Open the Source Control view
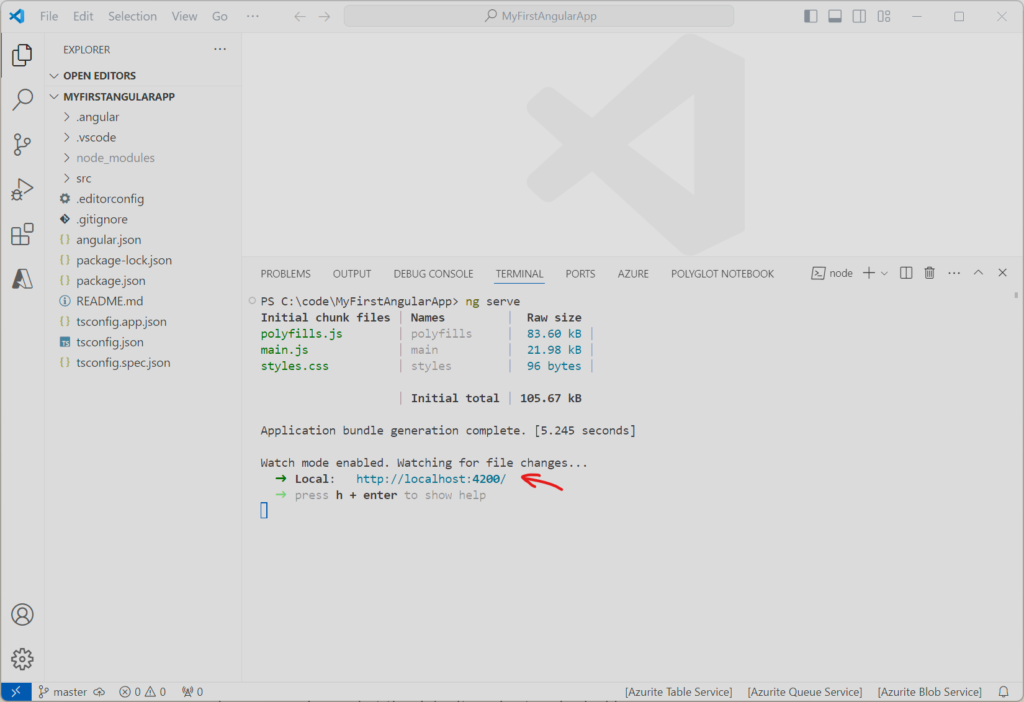The image size is (1024, 702). tap(22, 145)
